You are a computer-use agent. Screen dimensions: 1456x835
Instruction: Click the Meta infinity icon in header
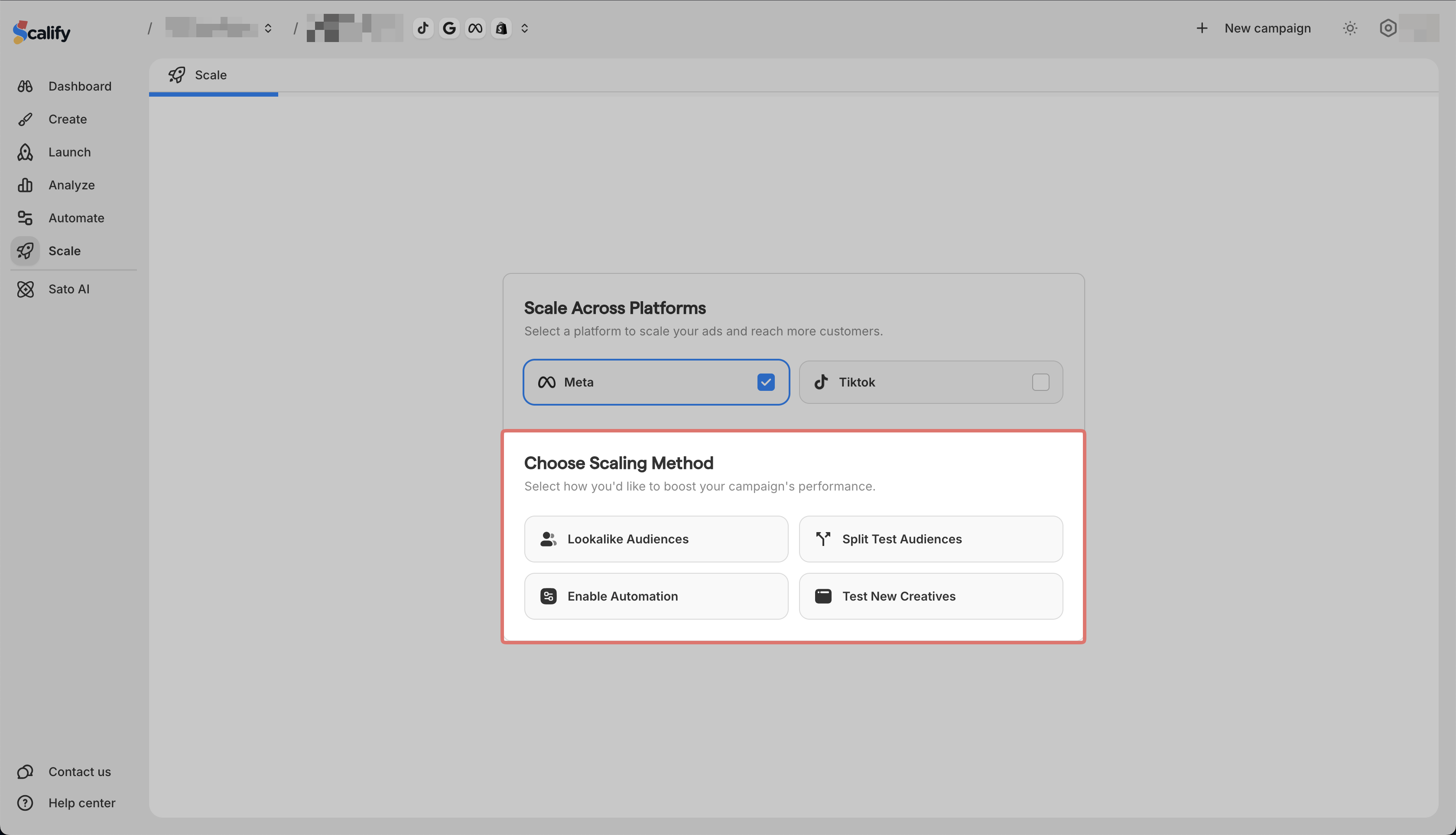point(475,28)
